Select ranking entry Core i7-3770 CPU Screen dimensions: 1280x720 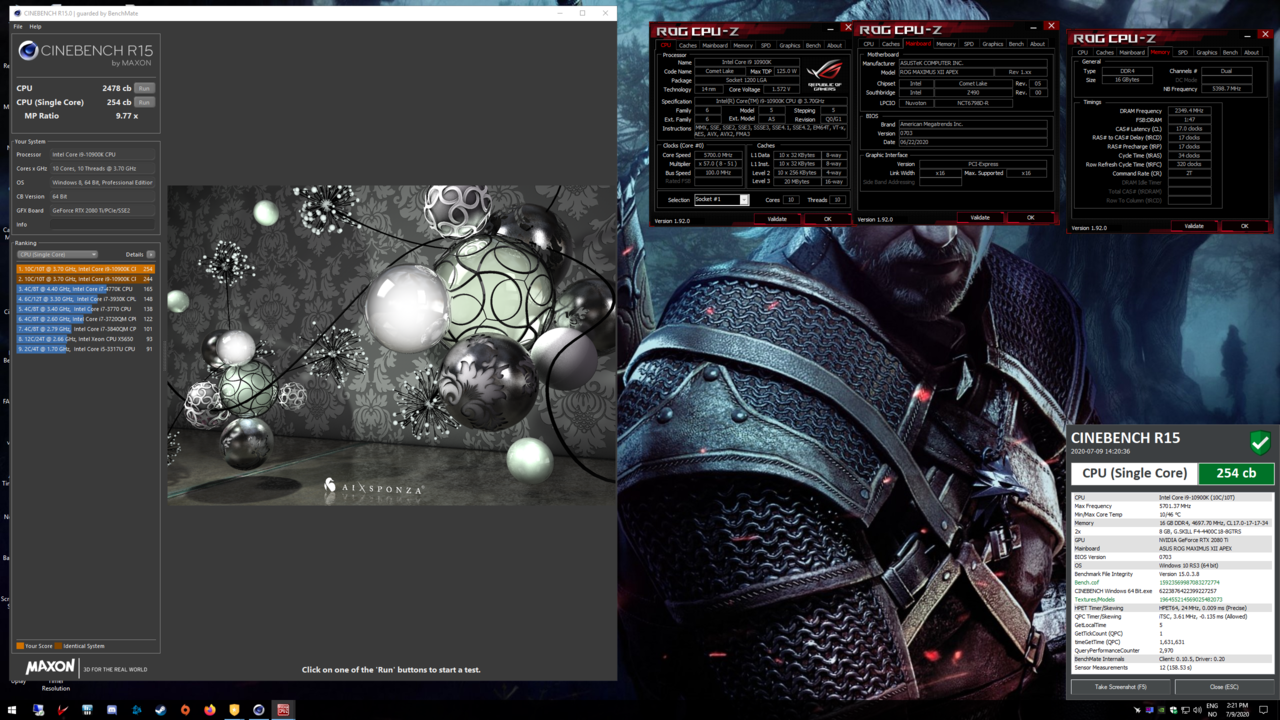coord(85,309)
